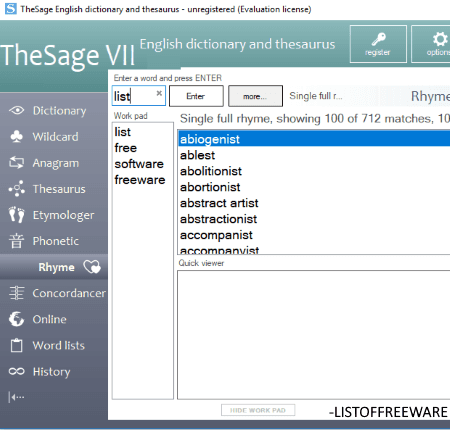Screen dimensions: 450x430
Task: Select 'freeware' in the Work pad
Action: (140, 180)
